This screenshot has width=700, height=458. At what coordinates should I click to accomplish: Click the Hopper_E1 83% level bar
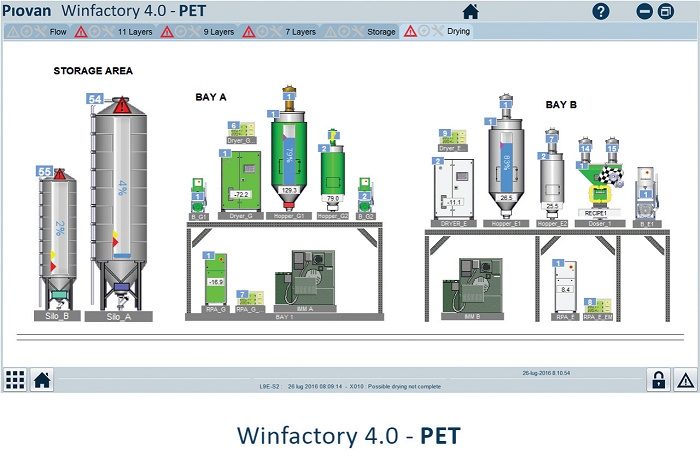coord(506,163)
